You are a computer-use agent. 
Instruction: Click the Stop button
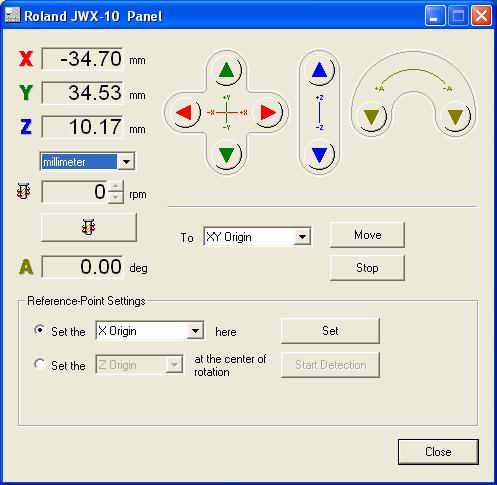(x=367, y=268)
